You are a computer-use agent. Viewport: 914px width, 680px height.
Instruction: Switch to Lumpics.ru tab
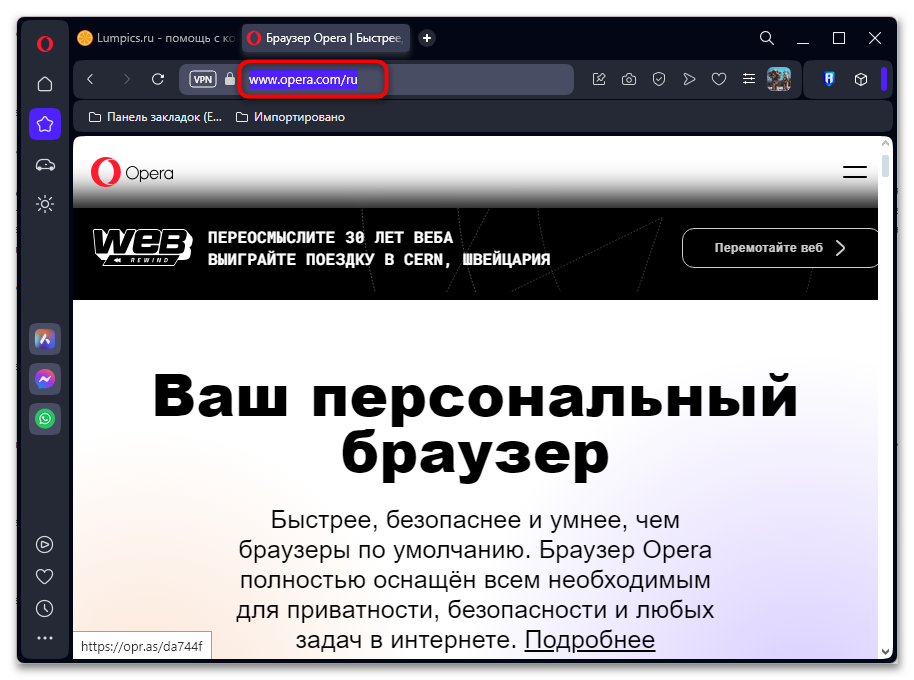156,38
